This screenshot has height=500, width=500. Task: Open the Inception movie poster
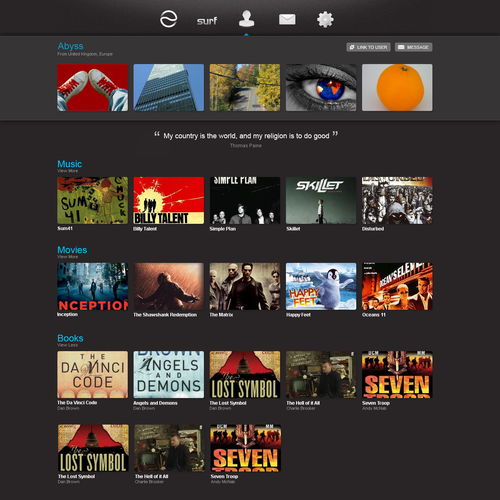93,286
